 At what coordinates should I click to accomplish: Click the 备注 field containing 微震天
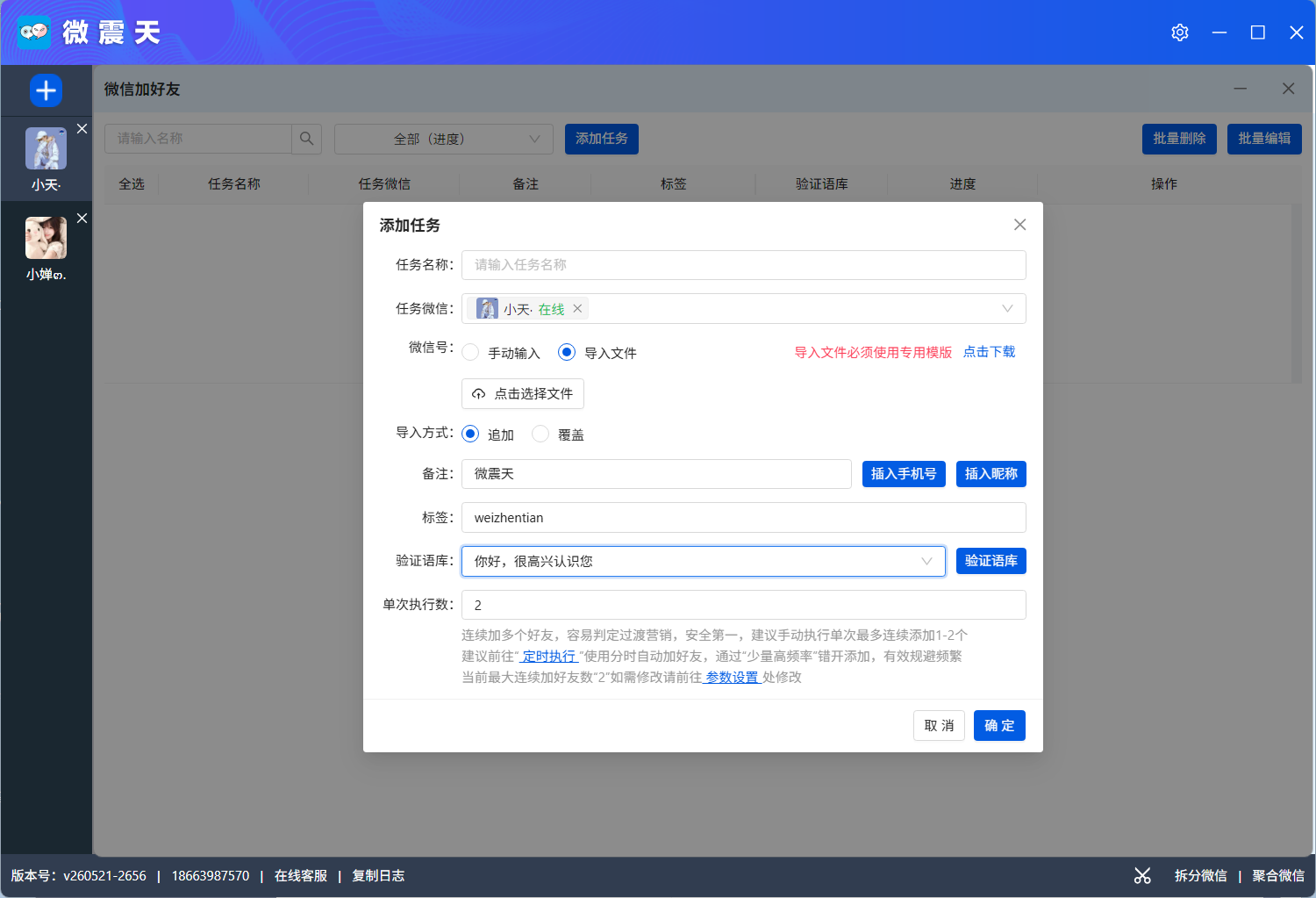[656, 474]
